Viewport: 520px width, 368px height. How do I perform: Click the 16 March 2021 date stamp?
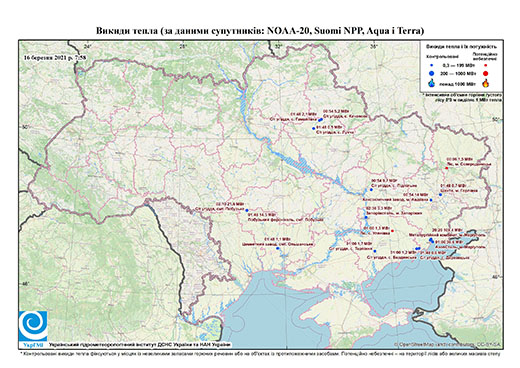pos(55,57)
